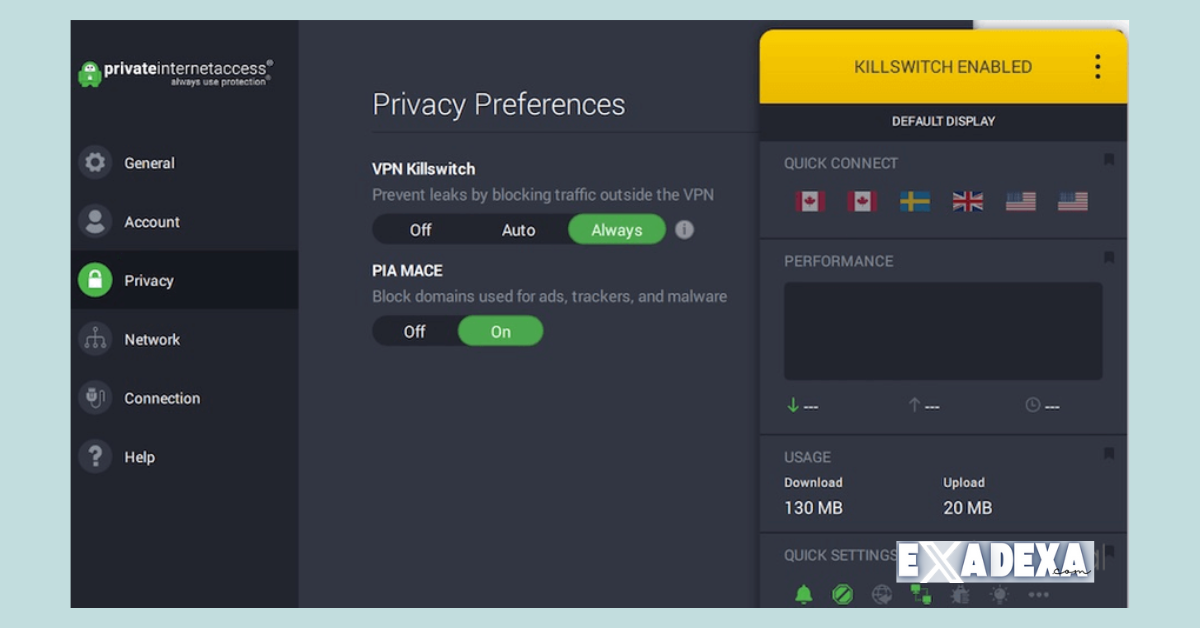Viewport: 1200px width, 628px height.
Task: Toggle the MACE octagon icon in Quick Settings
Action: click(842, 594)
